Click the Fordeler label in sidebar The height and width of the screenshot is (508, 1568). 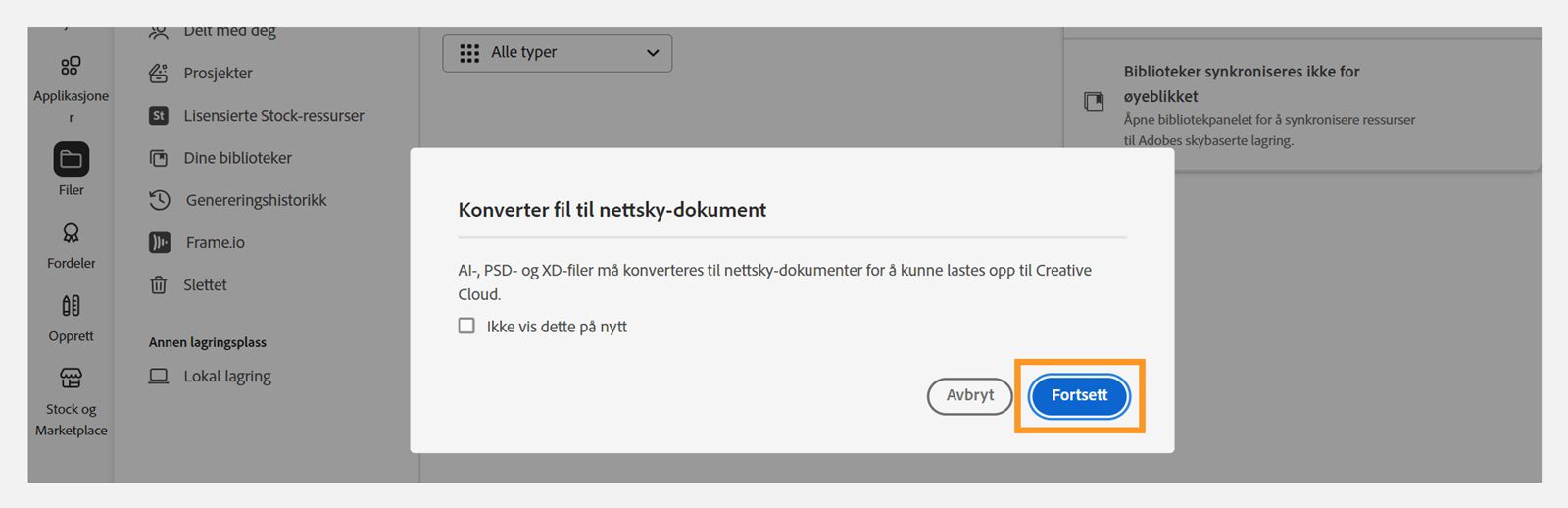point(71,263)
